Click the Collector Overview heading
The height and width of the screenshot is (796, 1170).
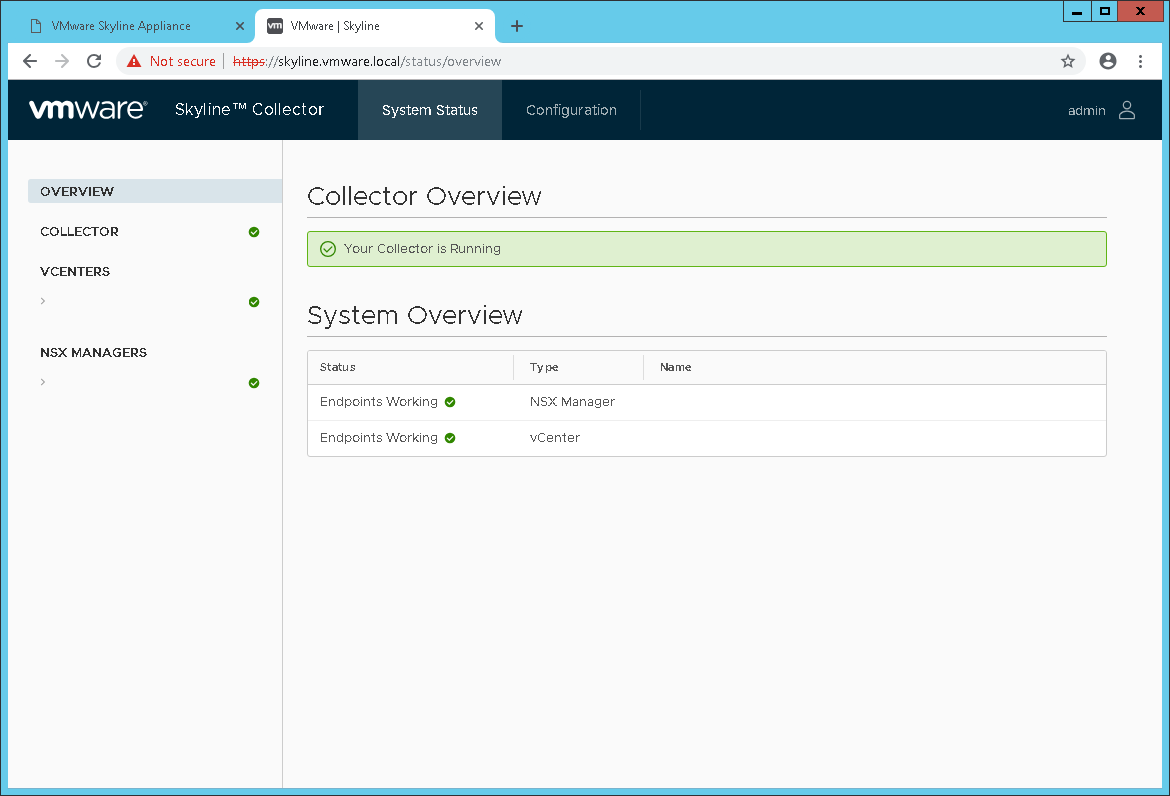[x=424, y=196]
